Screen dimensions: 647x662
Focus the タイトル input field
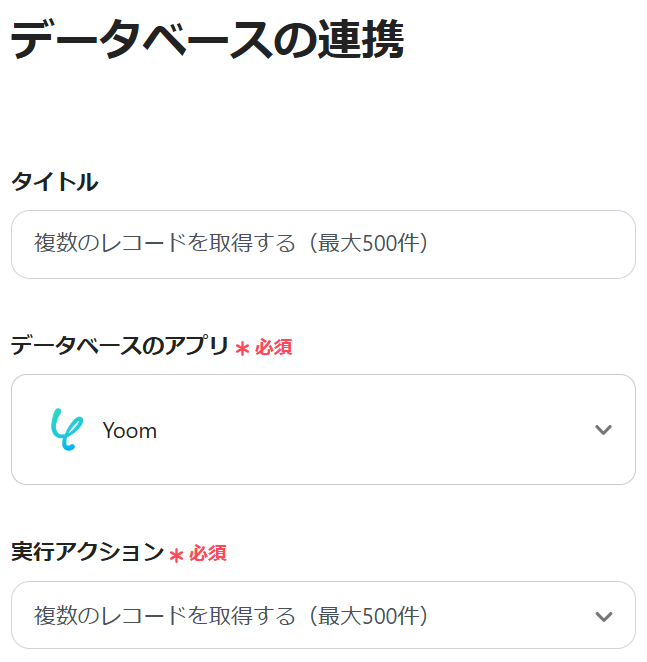coord(323,244)
